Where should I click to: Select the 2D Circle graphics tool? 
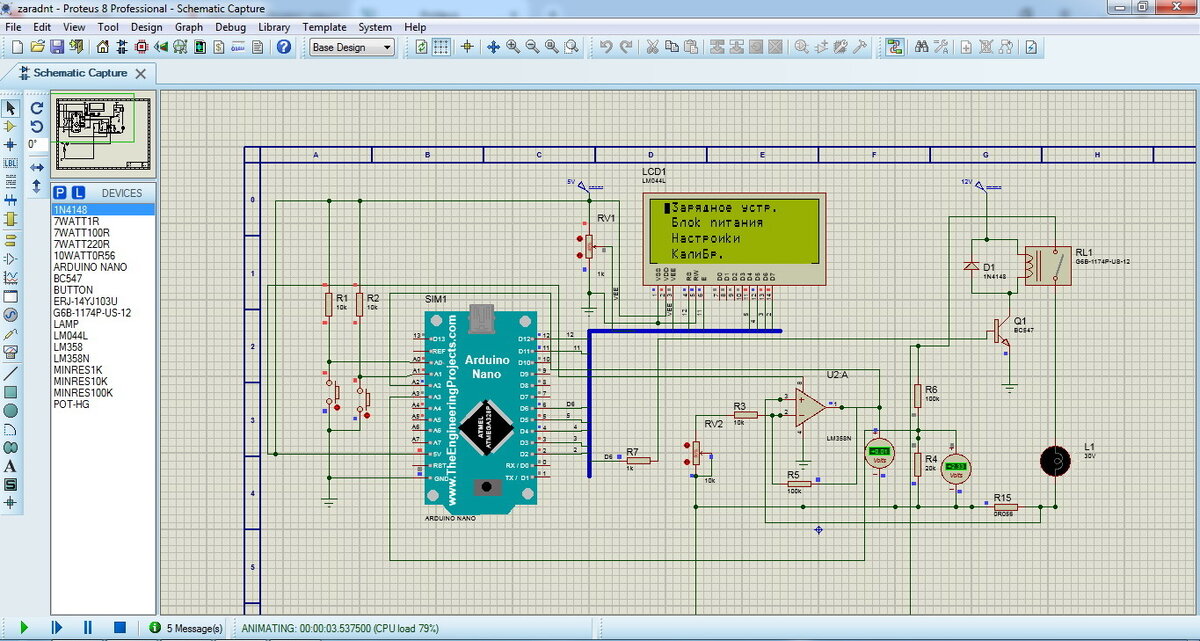(x=11, y=410)
